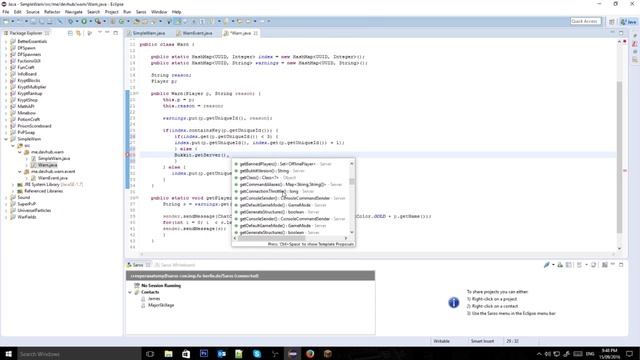Click the taskbar clock
Image resolution: width=640 pixels, height=360 pixels.
(609, 354)
